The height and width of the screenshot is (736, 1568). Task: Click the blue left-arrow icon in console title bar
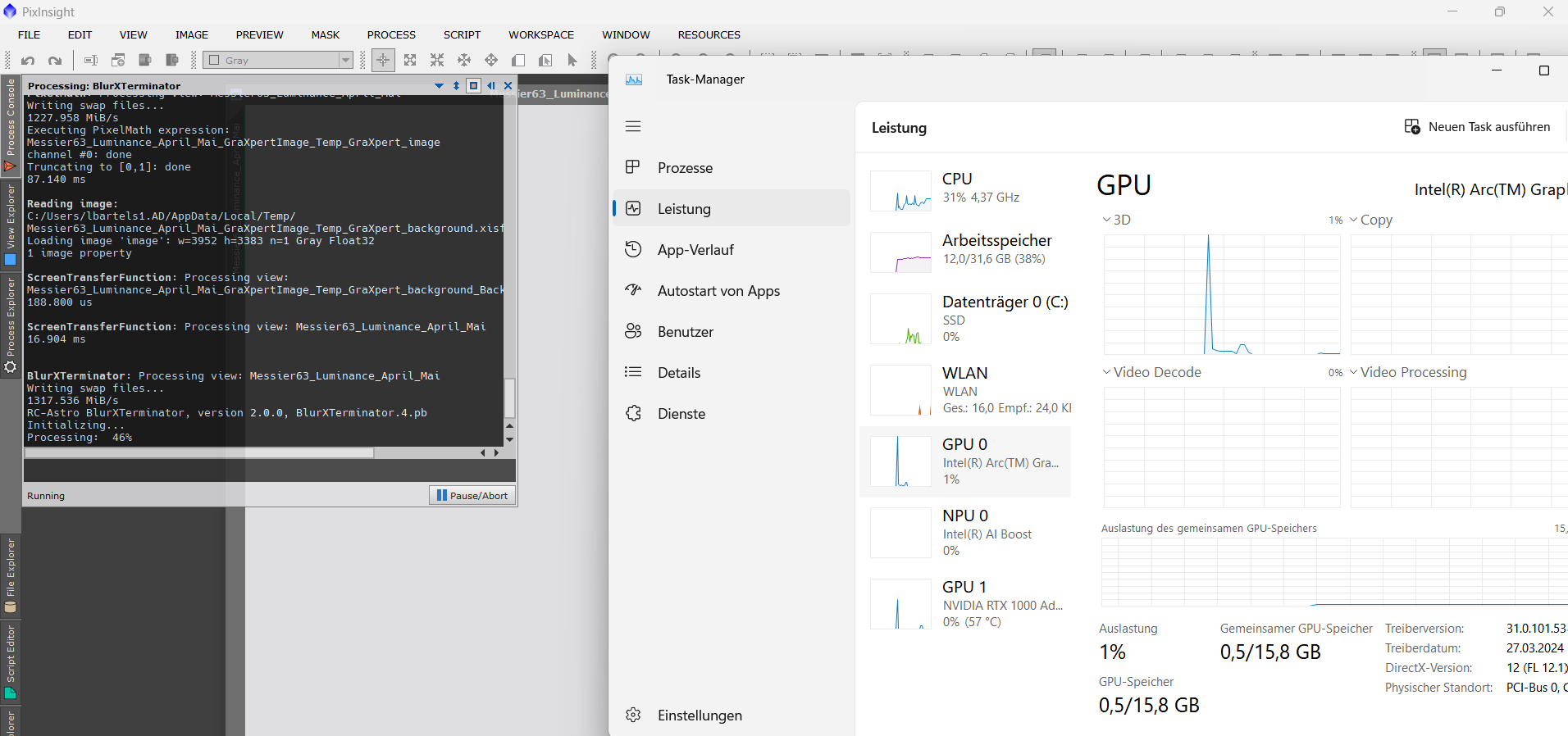tap(491, 85)
